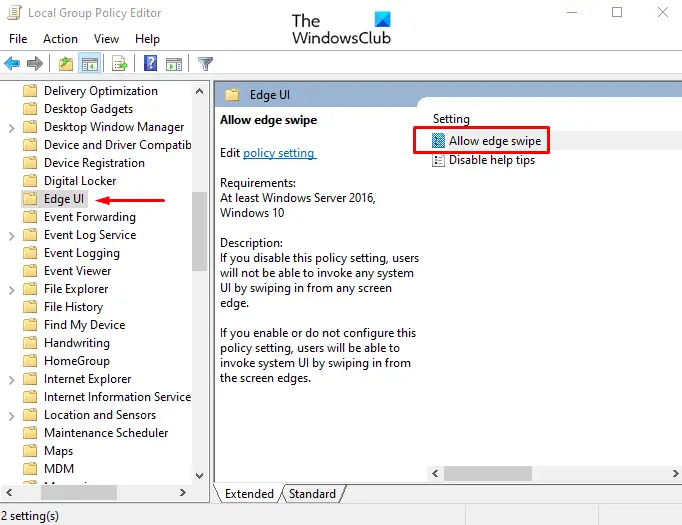Image resolution: width=682 pixels, height=525 pixels.
Task: Click the Edge UI folder icon in header
Action: 232,95
